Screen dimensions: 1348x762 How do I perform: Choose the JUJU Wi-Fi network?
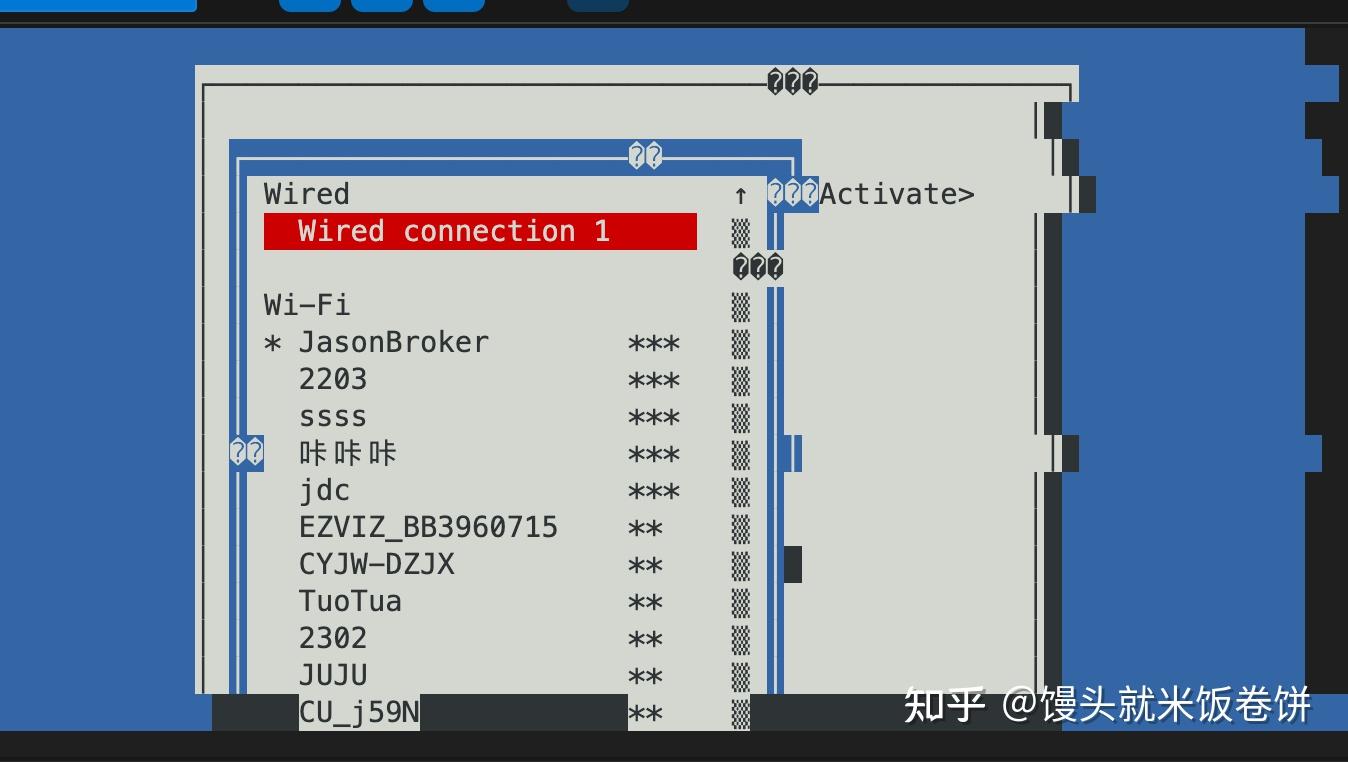click(480, 675)
